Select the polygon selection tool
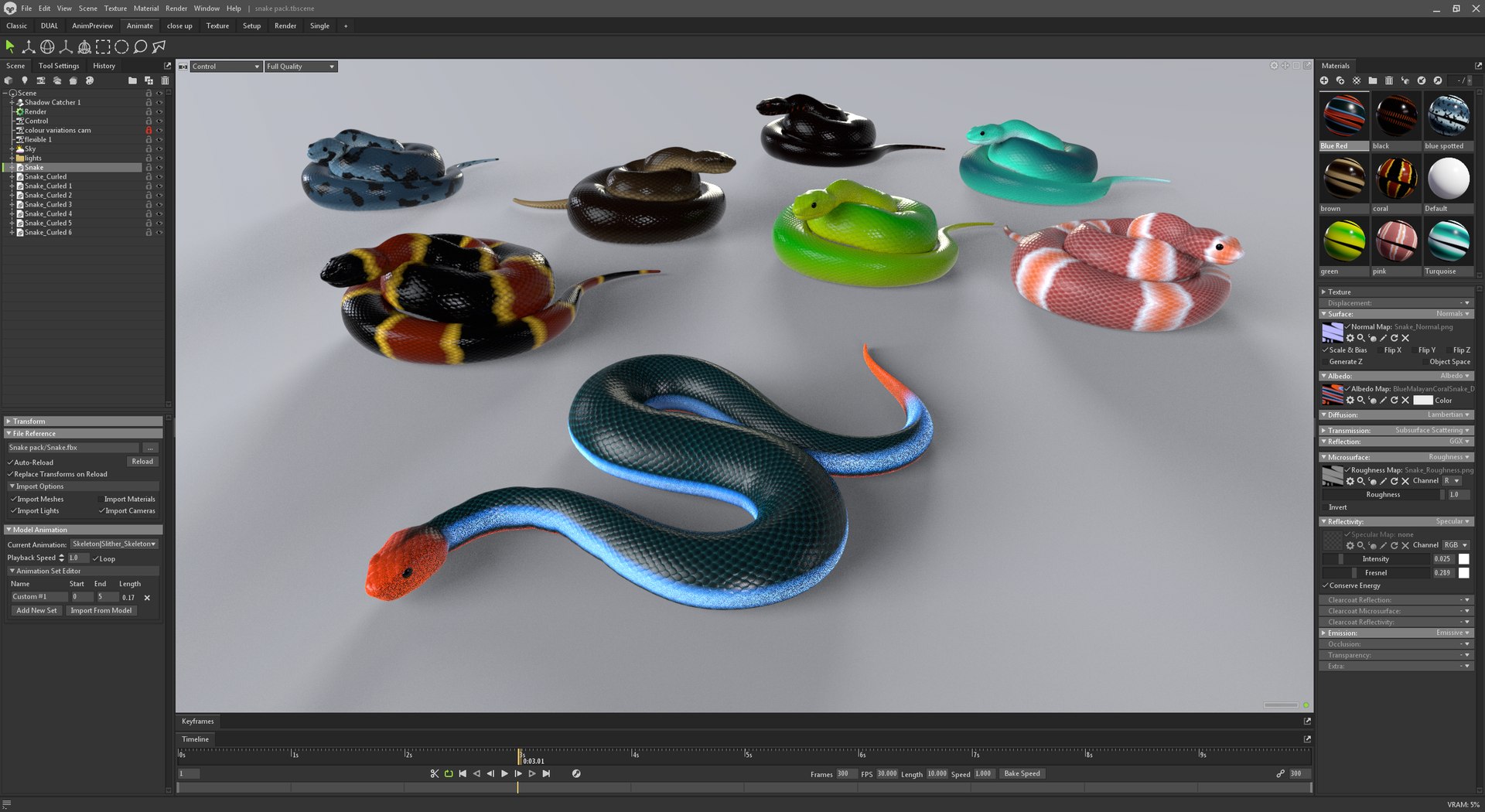Viewport: 1485px width, 812px height. pos(159,46)
